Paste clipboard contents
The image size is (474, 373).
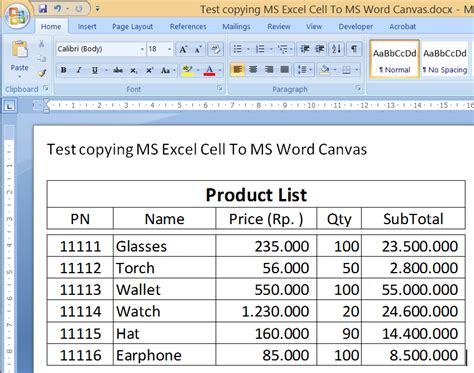click(x=19, y=50)
